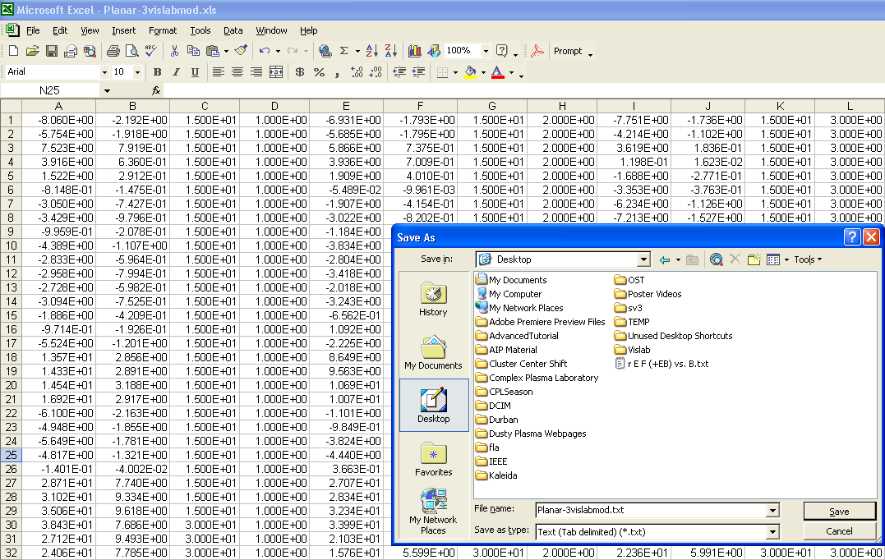Open the Tools dropdown in Save As dialog
This screenshot has height=560, width=885.
click(807, 260)
